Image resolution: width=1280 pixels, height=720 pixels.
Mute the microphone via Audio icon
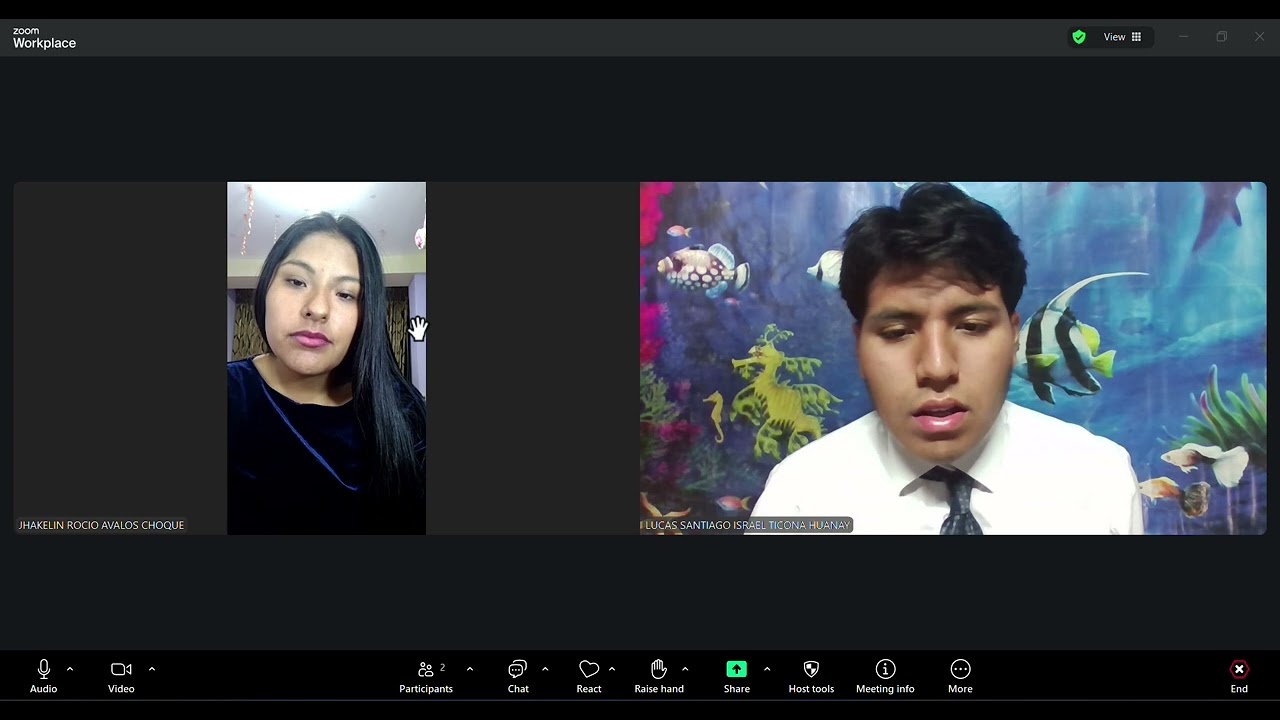pos(43,669)
